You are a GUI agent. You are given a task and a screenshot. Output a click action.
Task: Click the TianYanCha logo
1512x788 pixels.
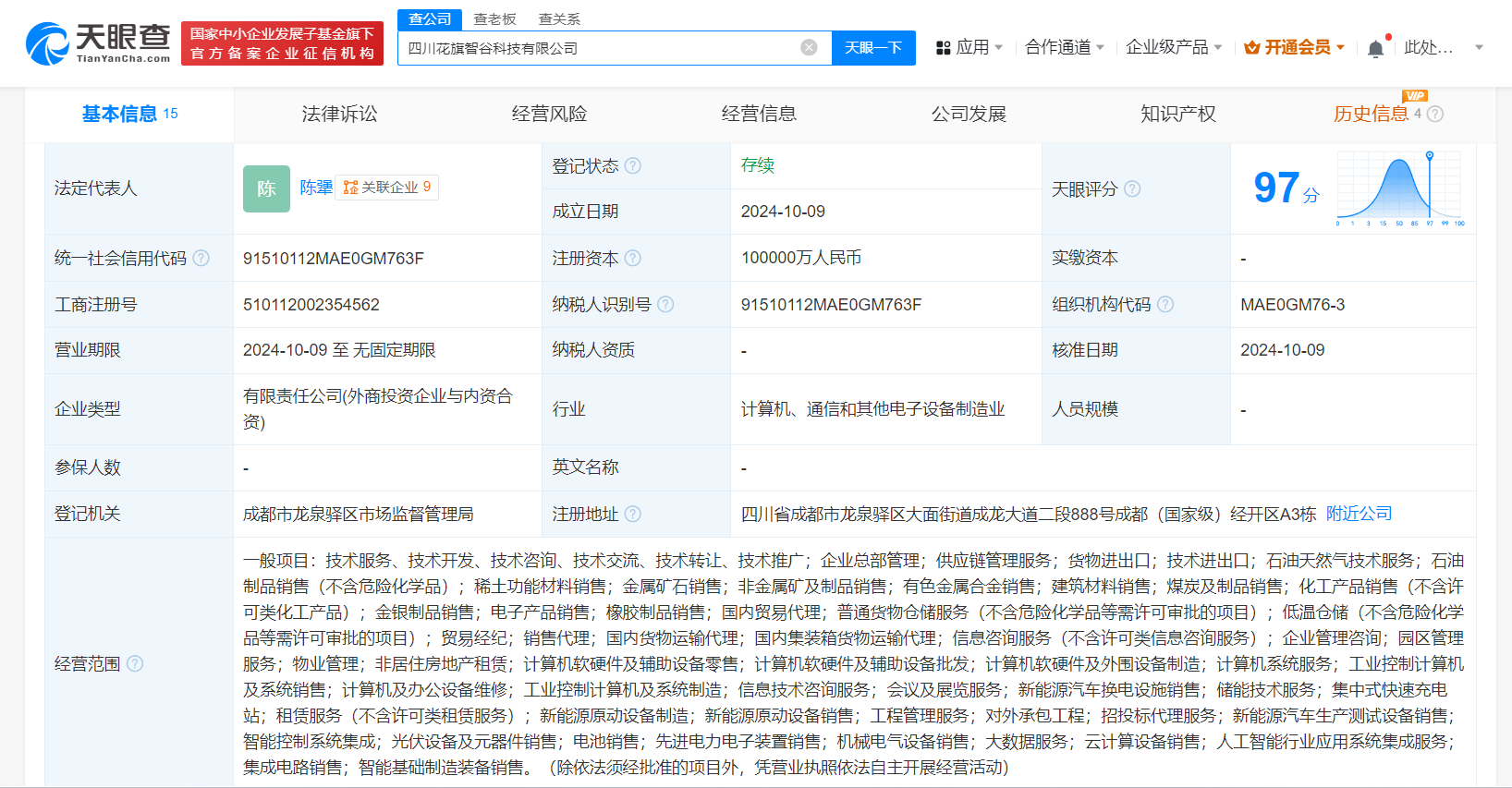point(98,43)
